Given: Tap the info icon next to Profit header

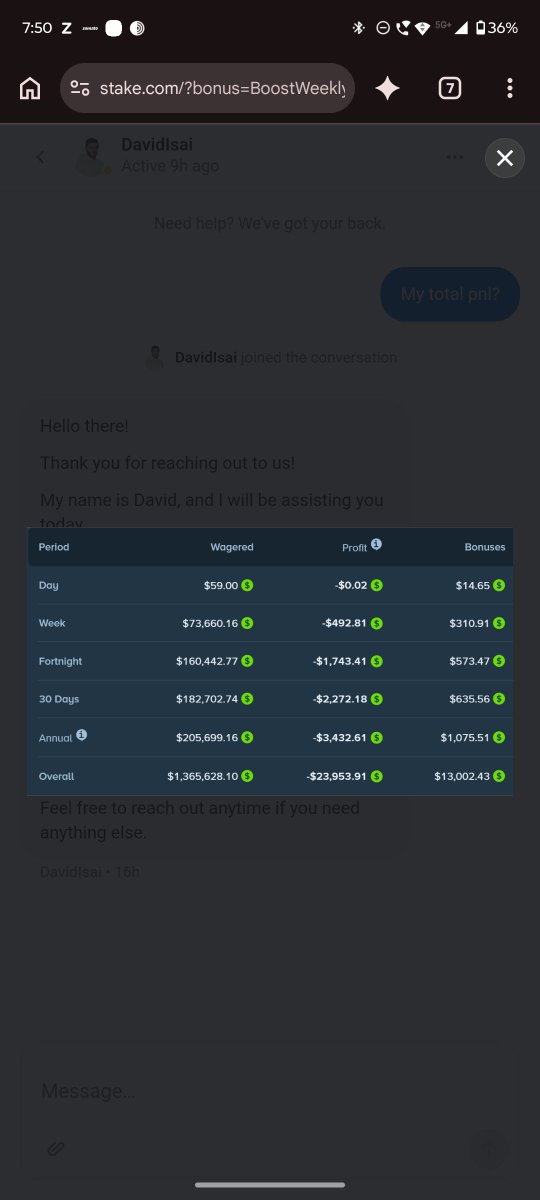Looking at the screenshot, I should click(x=376, y=544).
